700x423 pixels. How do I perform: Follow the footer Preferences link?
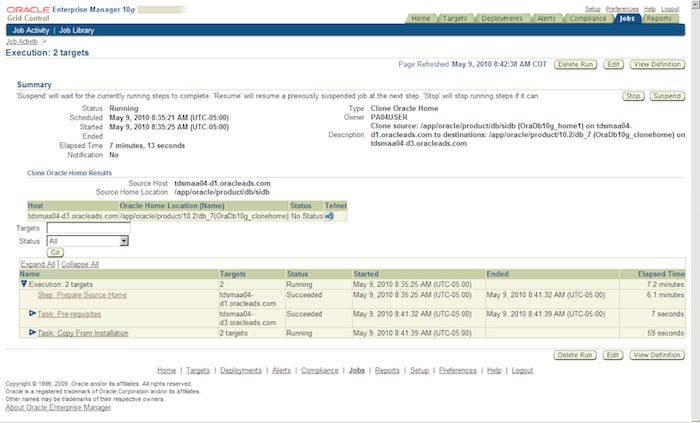coord(458,370)
